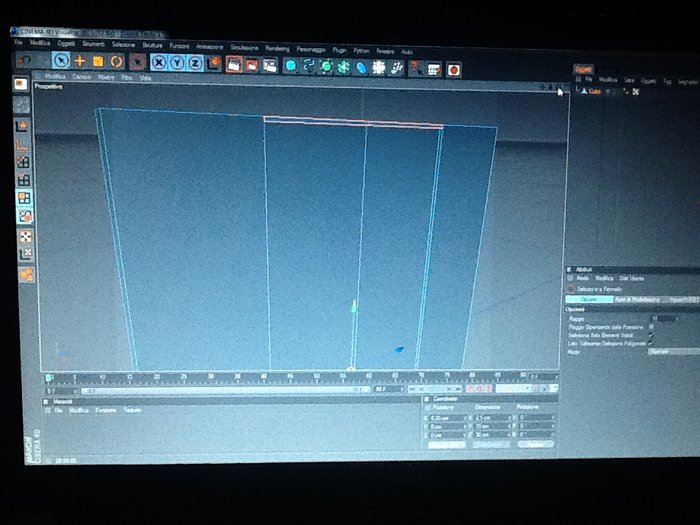The width and height of the screenshot is (700, 525).
Task: Add a Cube primitive object icon
Action: (x=291, y=66)
